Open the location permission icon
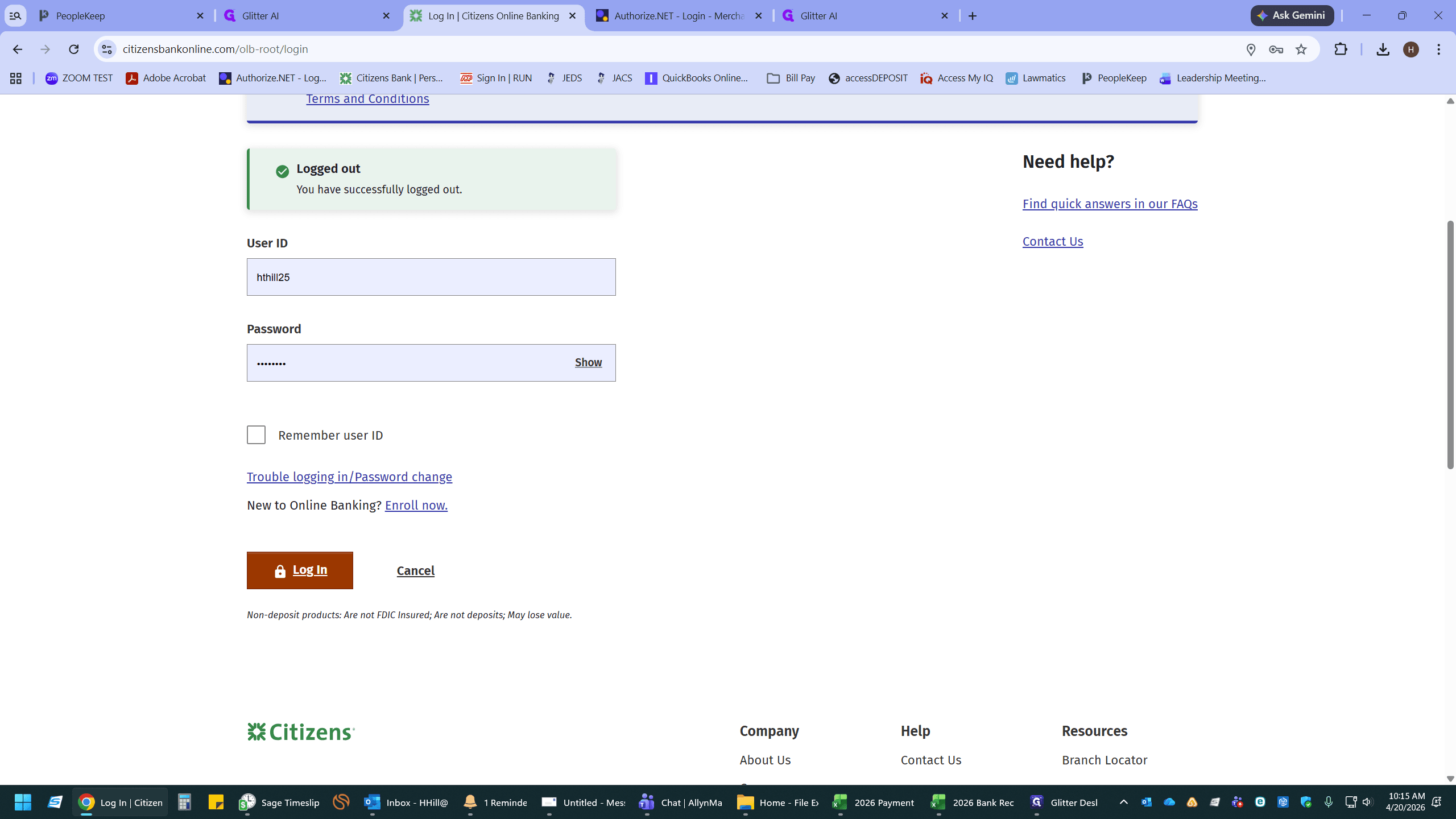The width and height of the screenshot is (1456, 819). [x=1251, y=49]
